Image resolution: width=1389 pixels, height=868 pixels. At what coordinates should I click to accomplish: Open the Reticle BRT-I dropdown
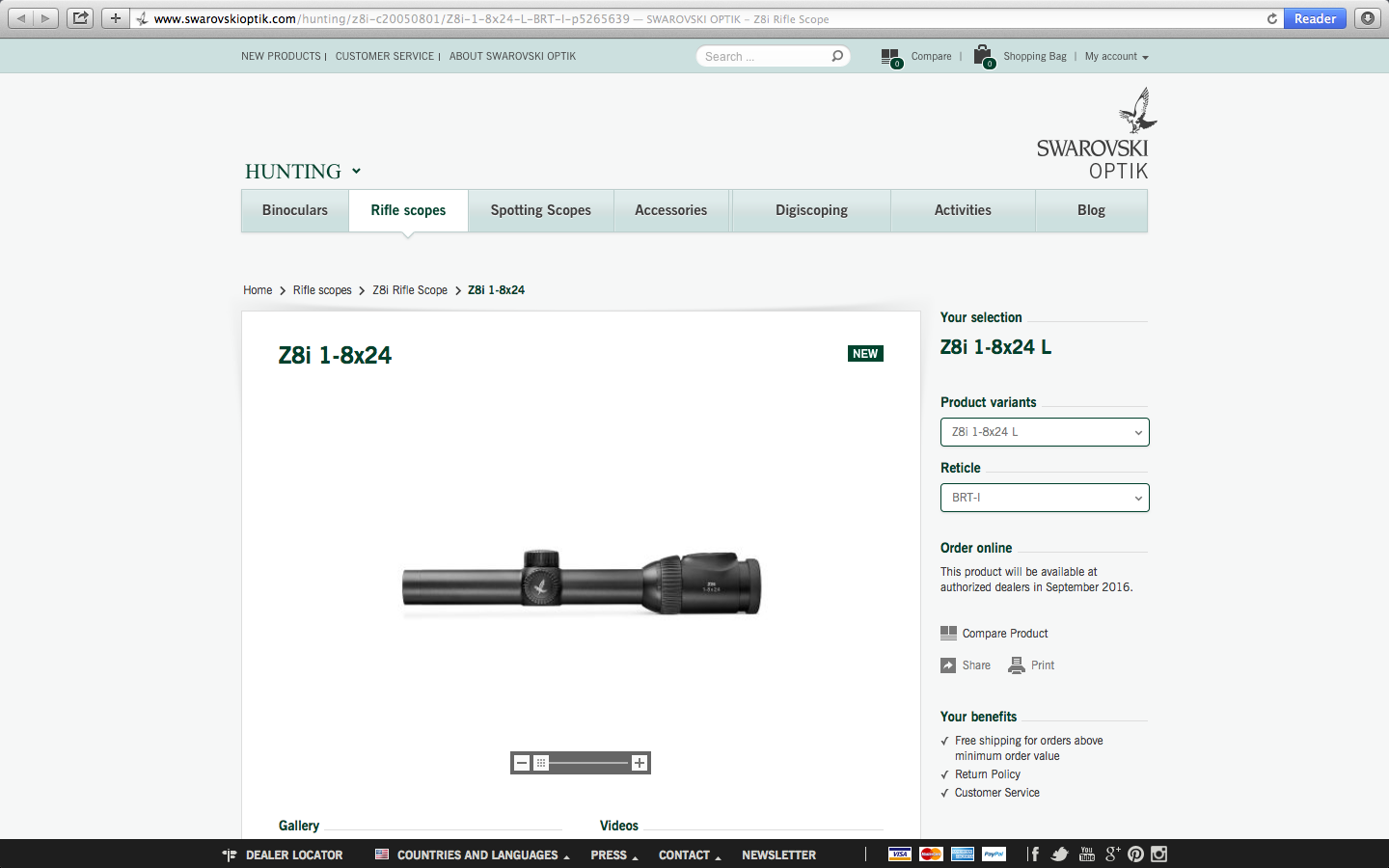(x=1045, y=498)
